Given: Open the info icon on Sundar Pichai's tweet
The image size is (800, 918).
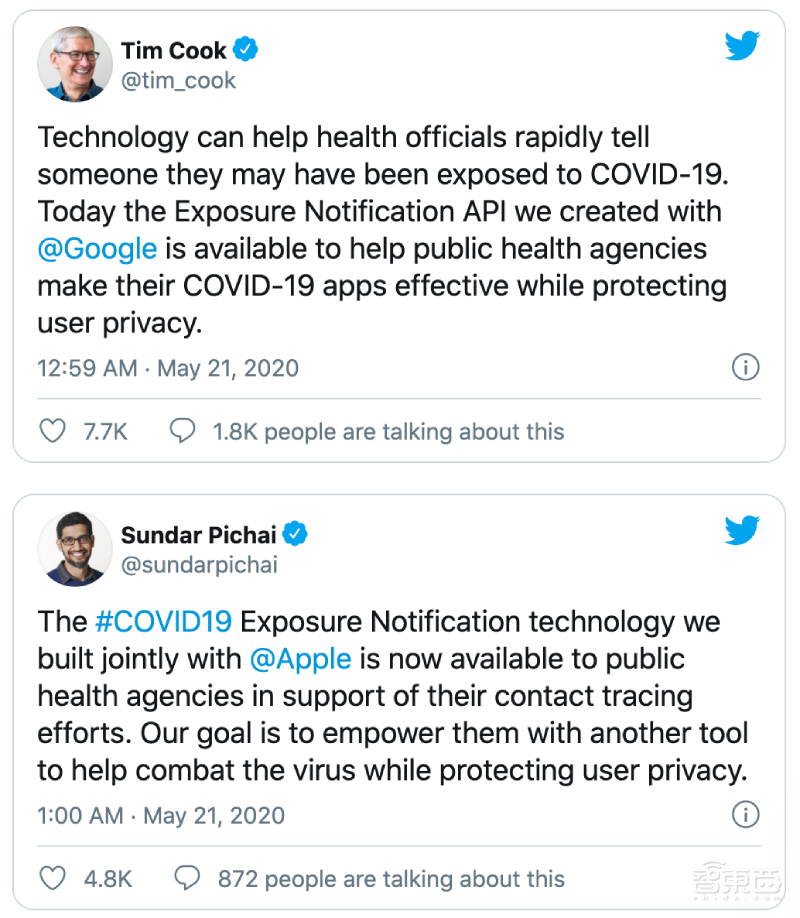Looking at the screenshot, I should [x=745, y=815].
